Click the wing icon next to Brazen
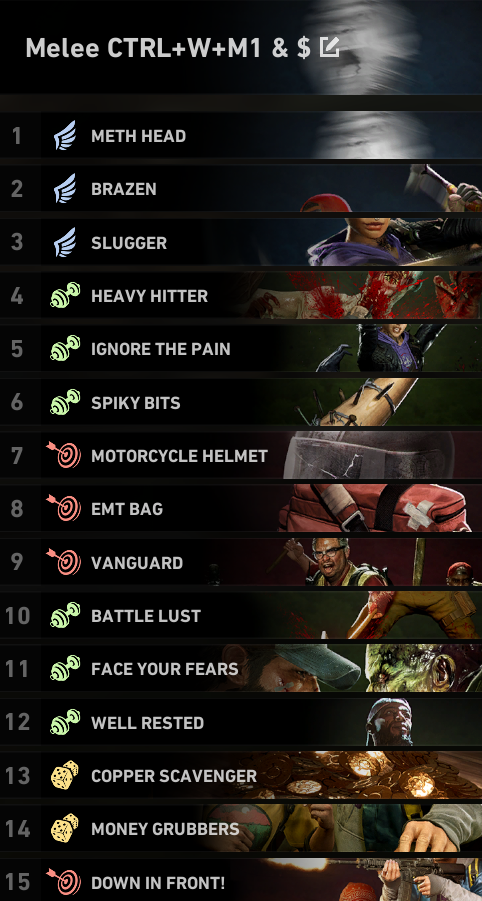This screenshot has width=482, height=901. coord(65,188)
